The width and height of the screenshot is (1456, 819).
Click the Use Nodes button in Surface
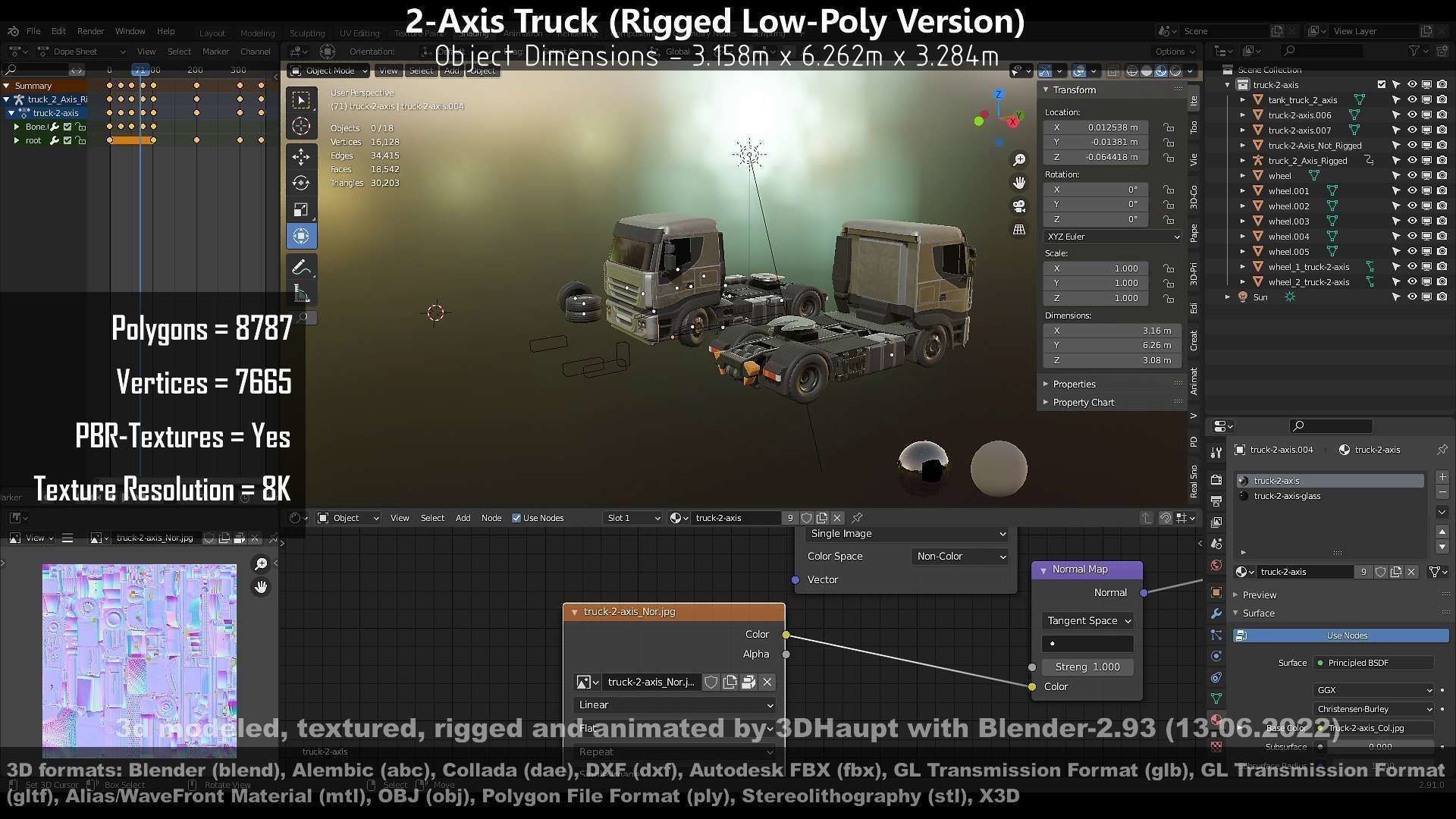point(1341,636)
